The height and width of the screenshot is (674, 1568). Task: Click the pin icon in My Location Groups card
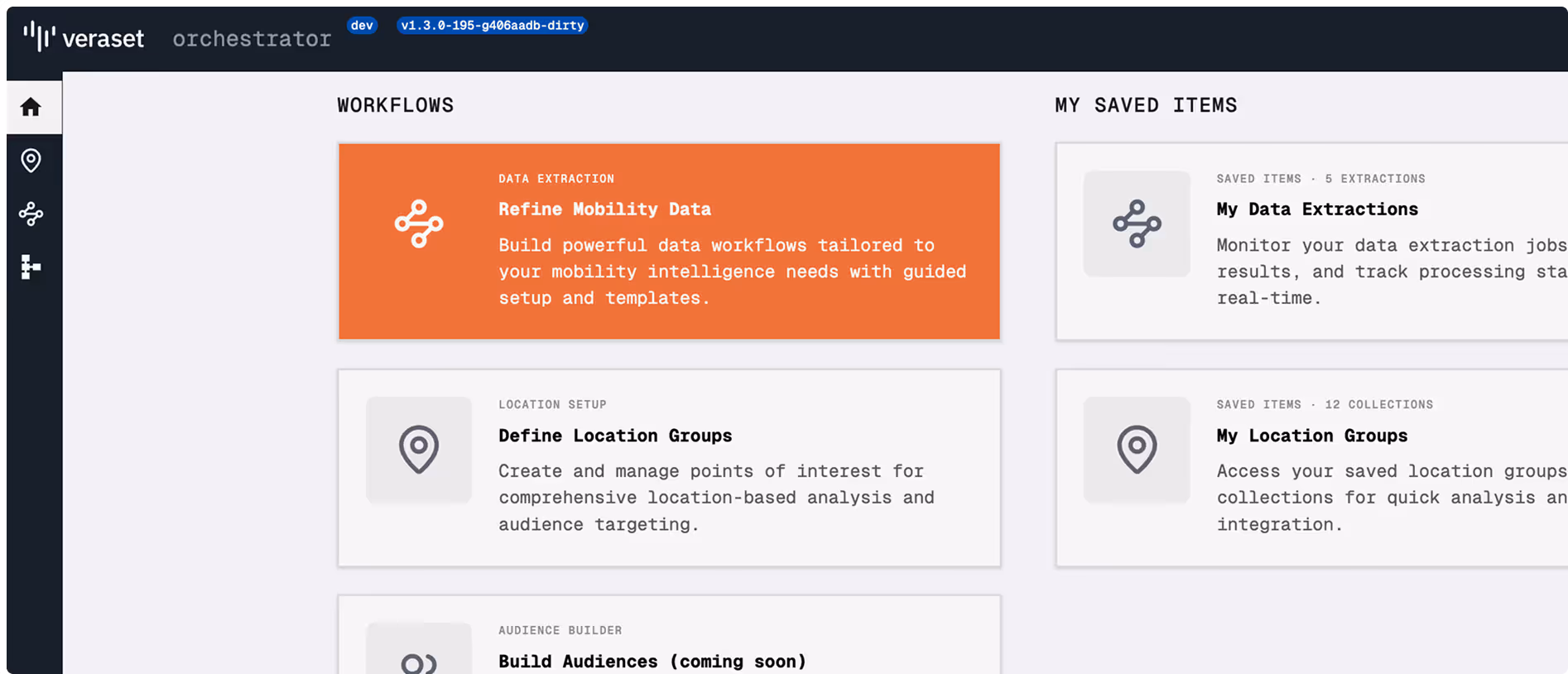(x=1137, y=450)
